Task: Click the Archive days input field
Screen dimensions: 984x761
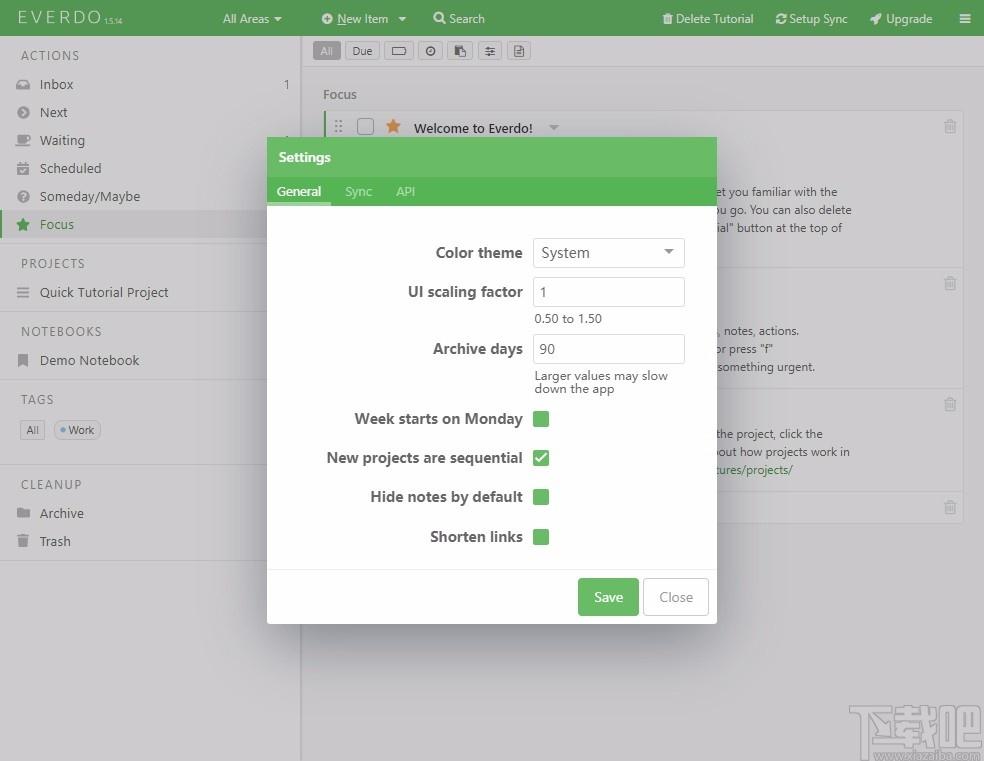Action: pyautogui.click(x=609, y=349)
